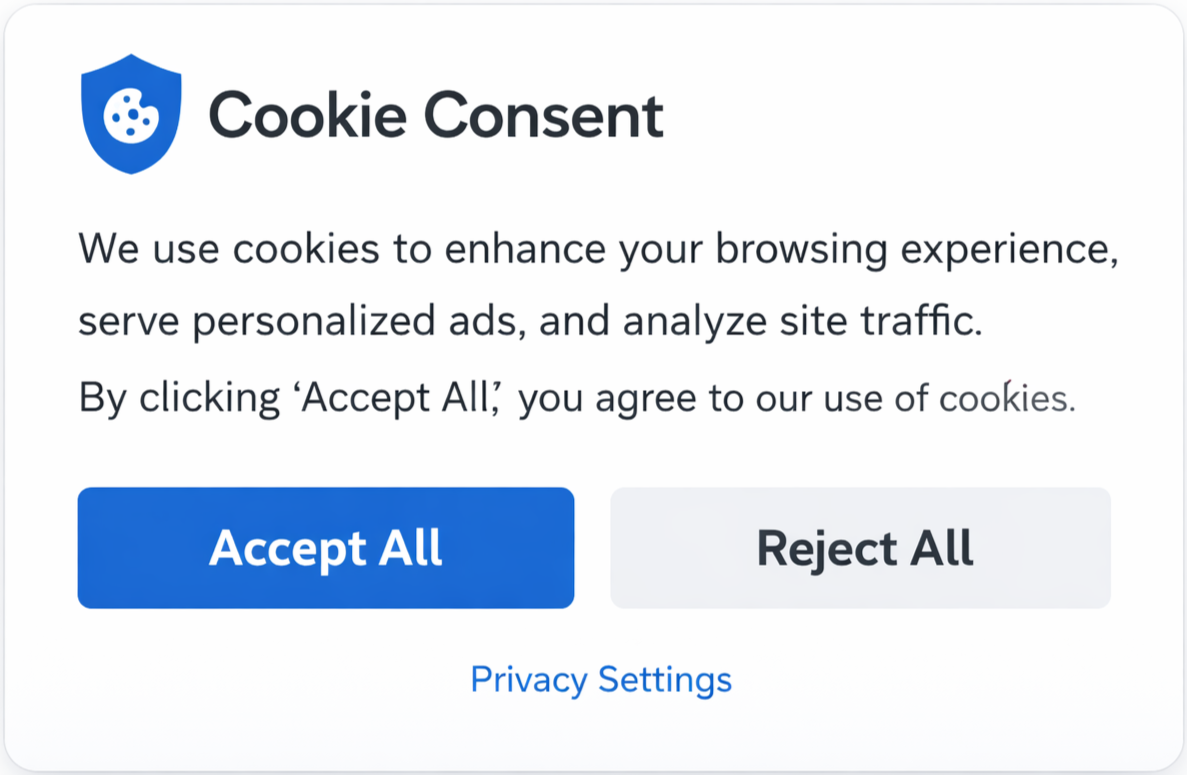Open the Privacy Settings link
The image size is (1187, 775).
coord(601,680)
